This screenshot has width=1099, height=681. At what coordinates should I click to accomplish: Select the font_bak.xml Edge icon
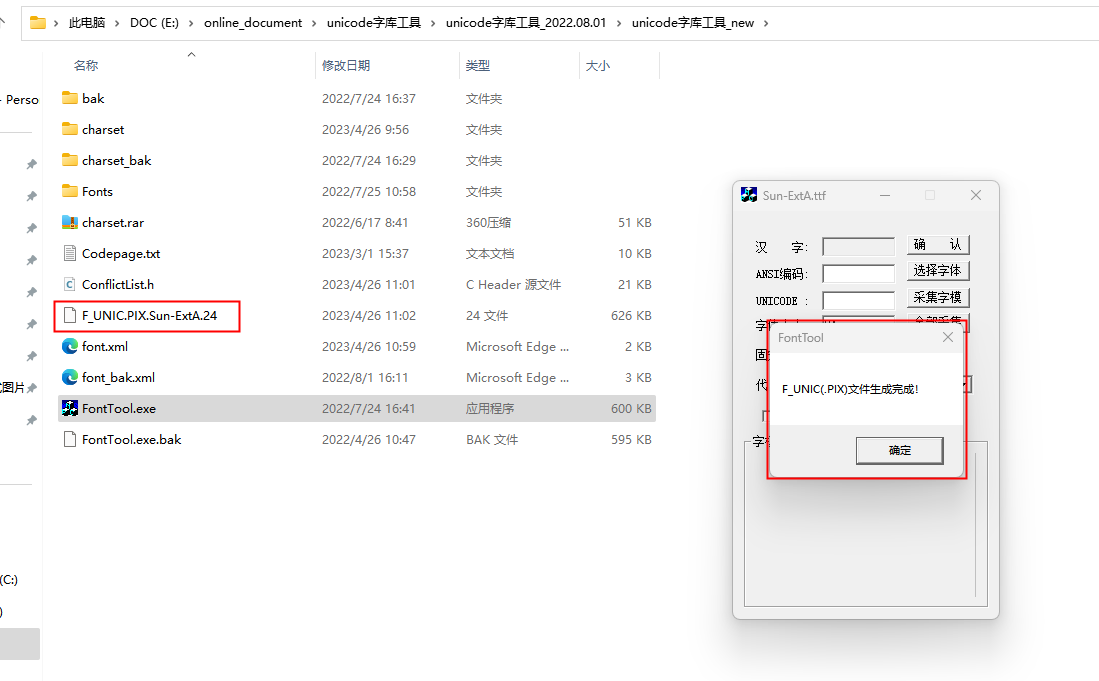[x=69, y=377]
